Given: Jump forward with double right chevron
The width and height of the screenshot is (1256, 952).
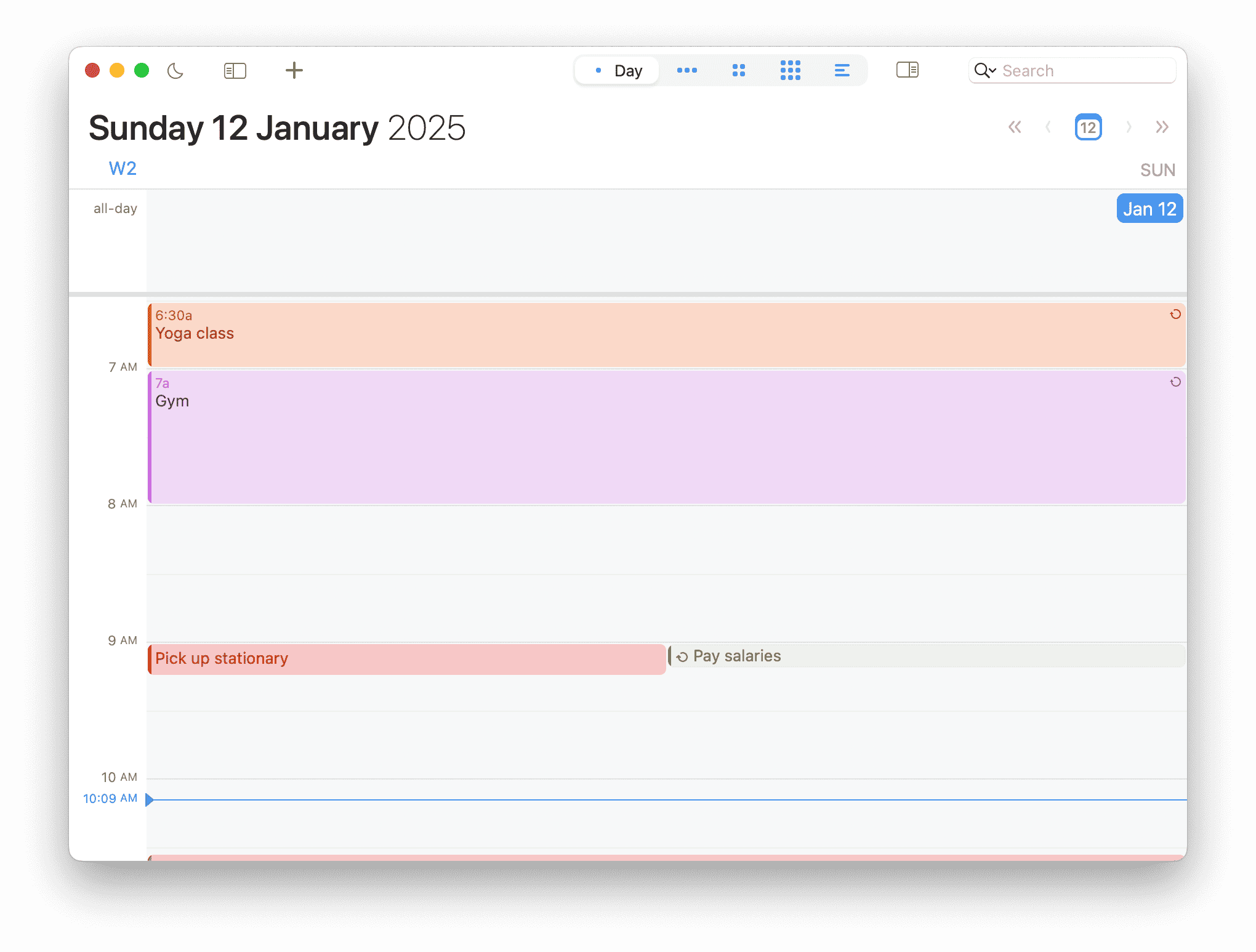Looking at the screenshot, I should point(1162,127).
